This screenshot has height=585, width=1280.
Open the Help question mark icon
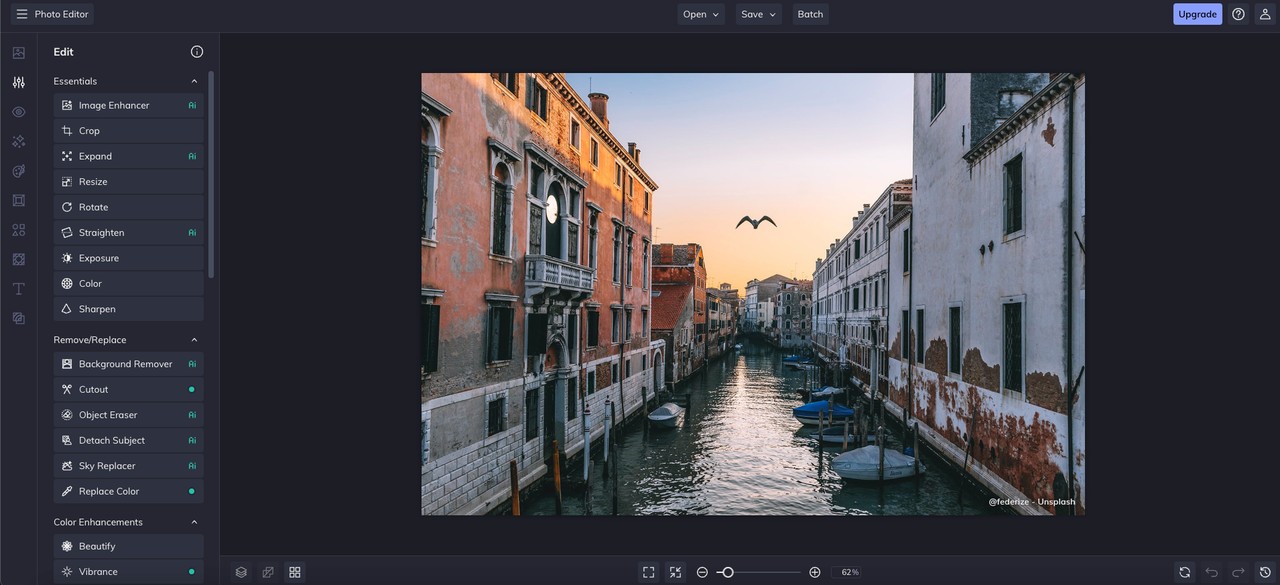point(1238,14)
